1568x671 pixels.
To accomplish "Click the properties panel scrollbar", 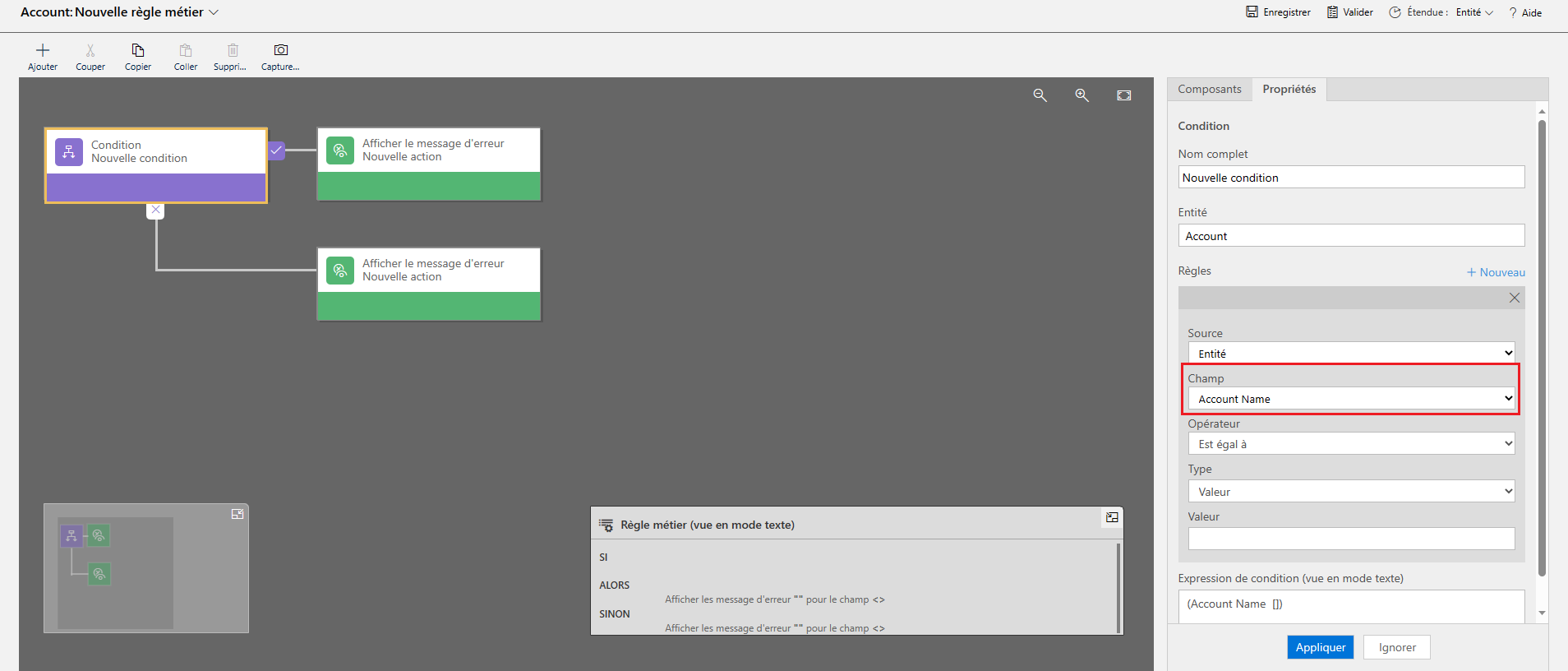I will tap(1542, 348).
